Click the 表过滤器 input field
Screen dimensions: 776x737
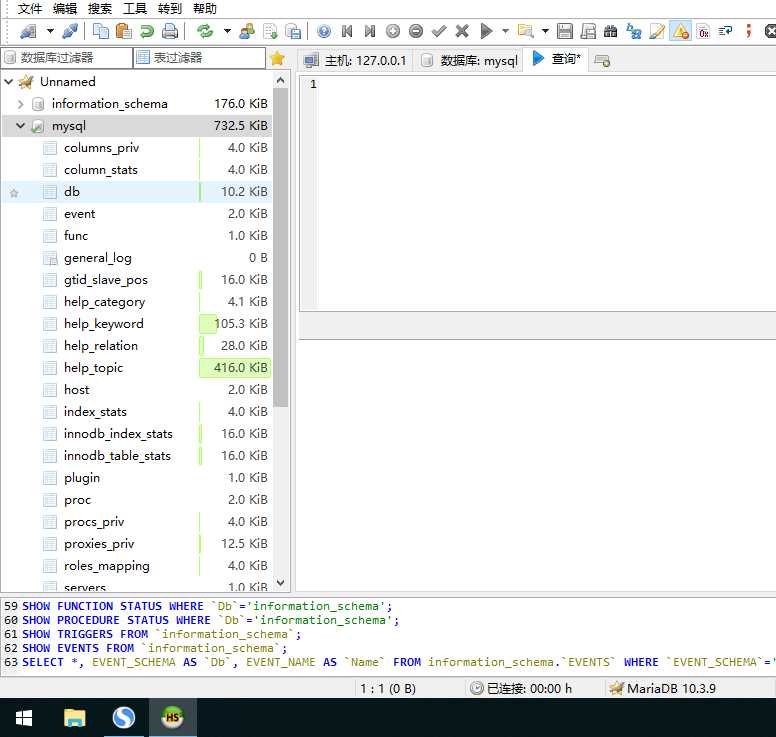(x=200, y=58)
